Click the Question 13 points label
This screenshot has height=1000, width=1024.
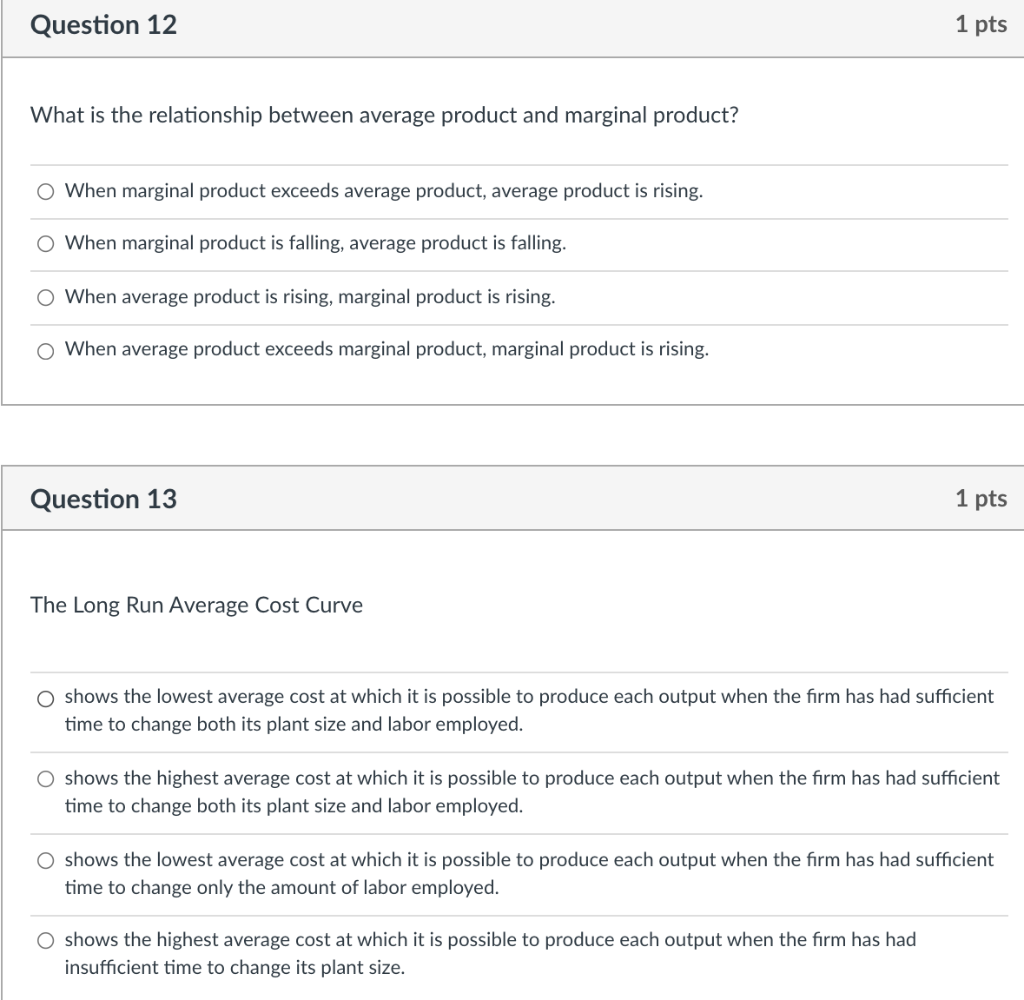pyautogui.click(x=981, y=498)
